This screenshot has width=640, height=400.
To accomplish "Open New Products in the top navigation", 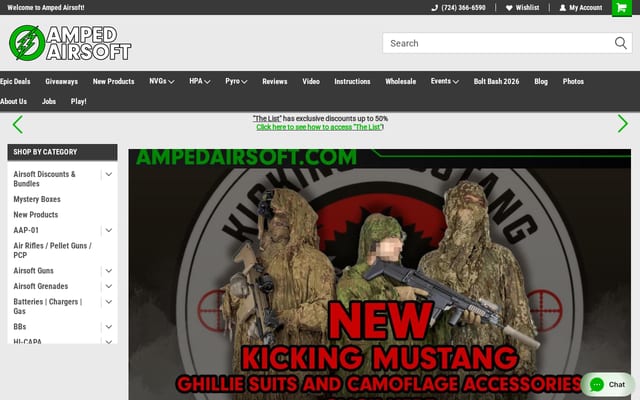I will pos(113,81).
